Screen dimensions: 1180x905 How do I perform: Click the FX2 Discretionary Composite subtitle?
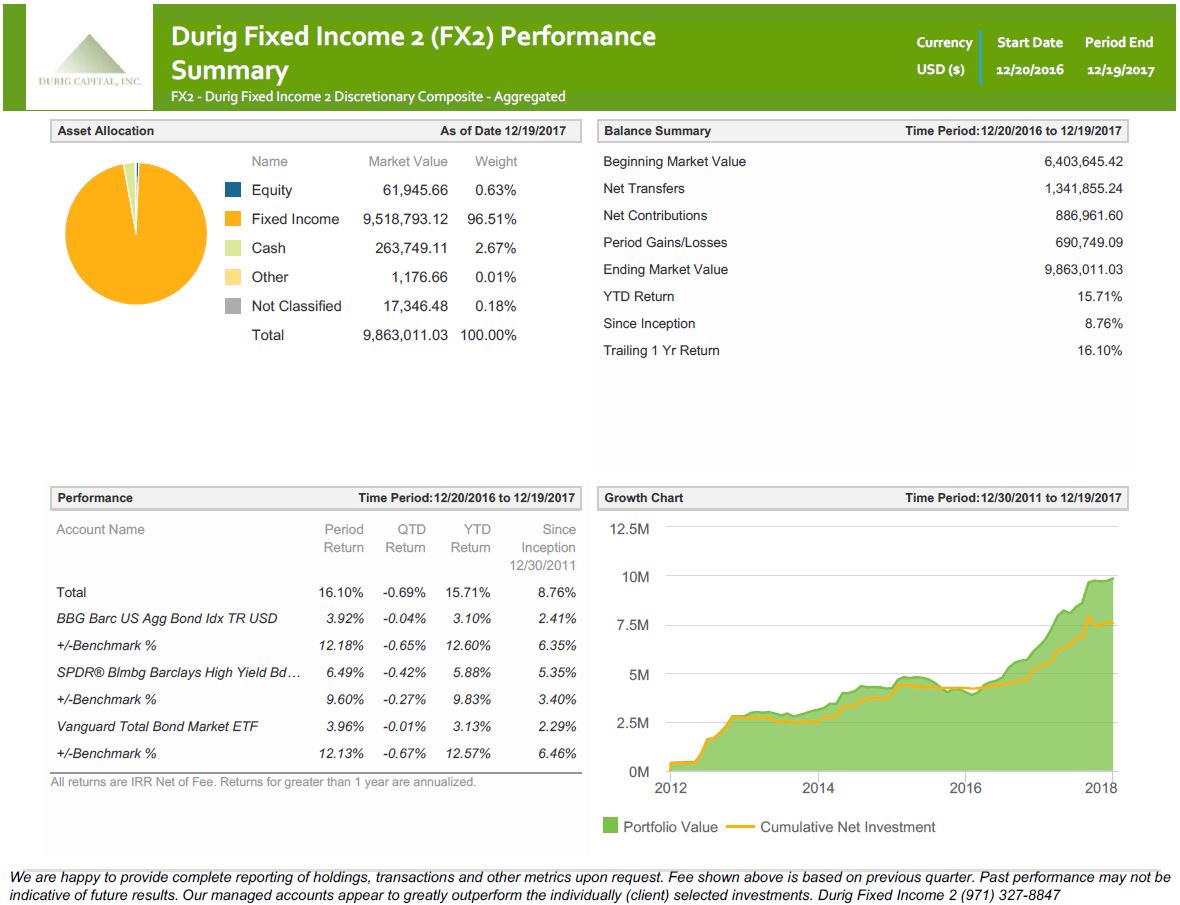tap(368, 96)
